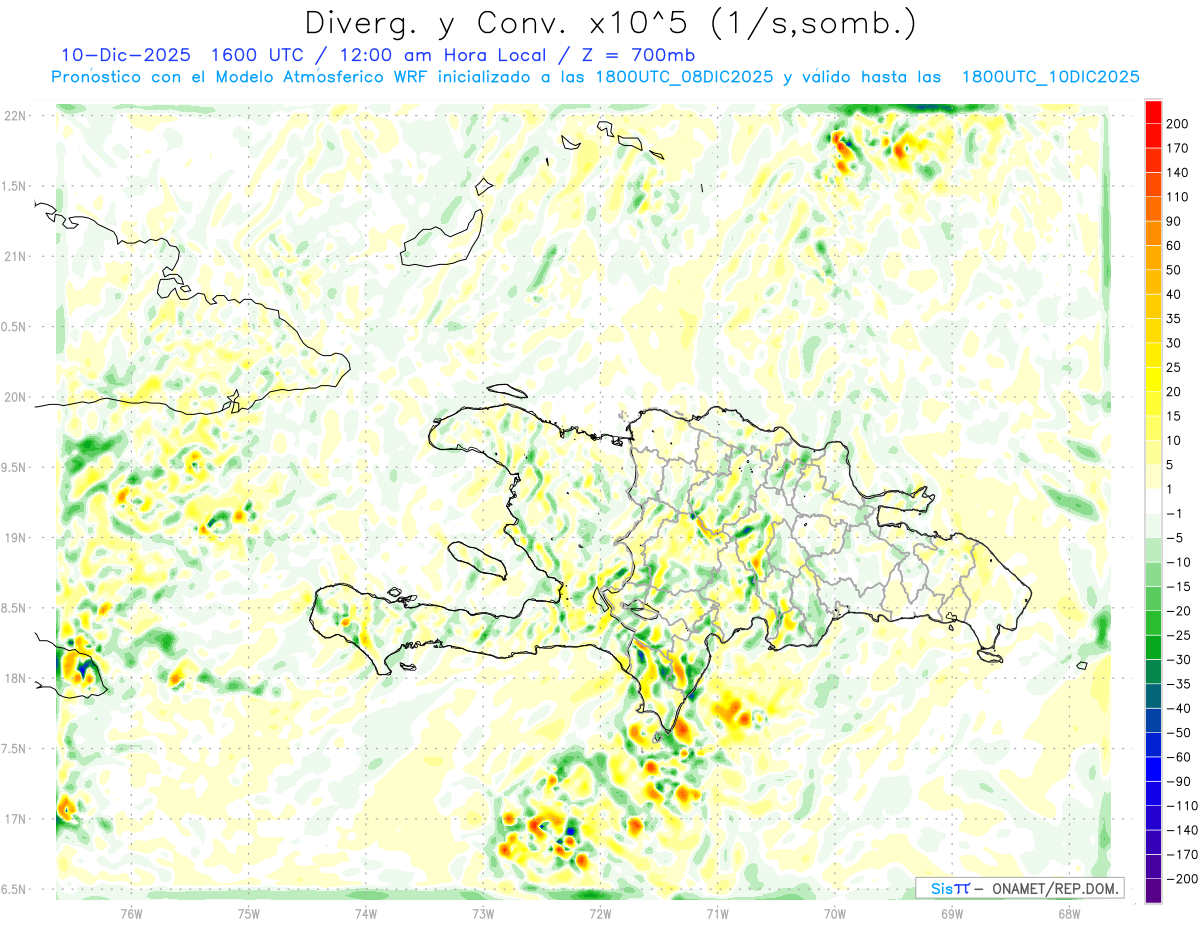Click the "21N" latitude label
The width and height of the screenshot is (1200, 927).
coord(15,256)
